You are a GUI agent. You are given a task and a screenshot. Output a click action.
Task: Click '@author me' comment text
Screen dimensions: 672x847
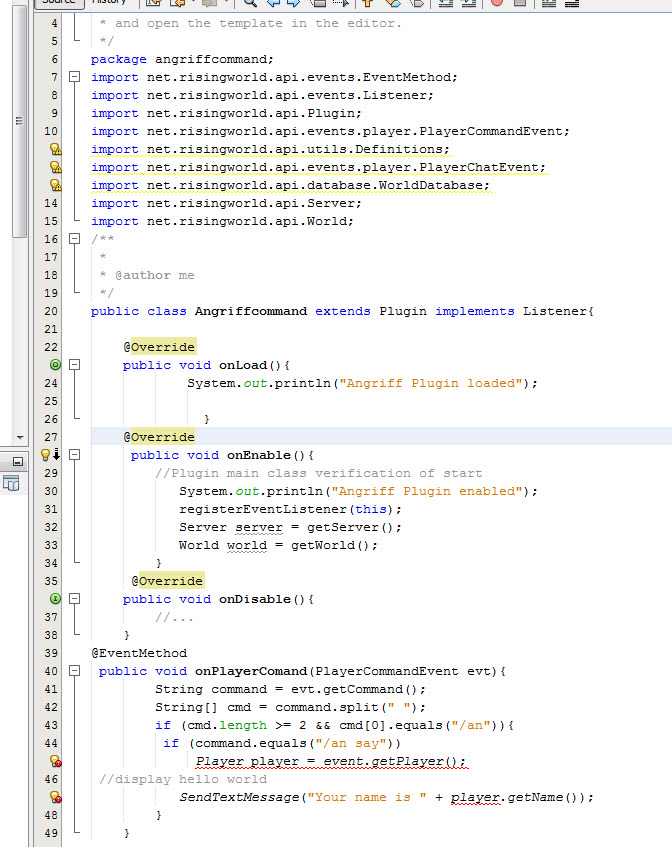click(x=154, y=275)
